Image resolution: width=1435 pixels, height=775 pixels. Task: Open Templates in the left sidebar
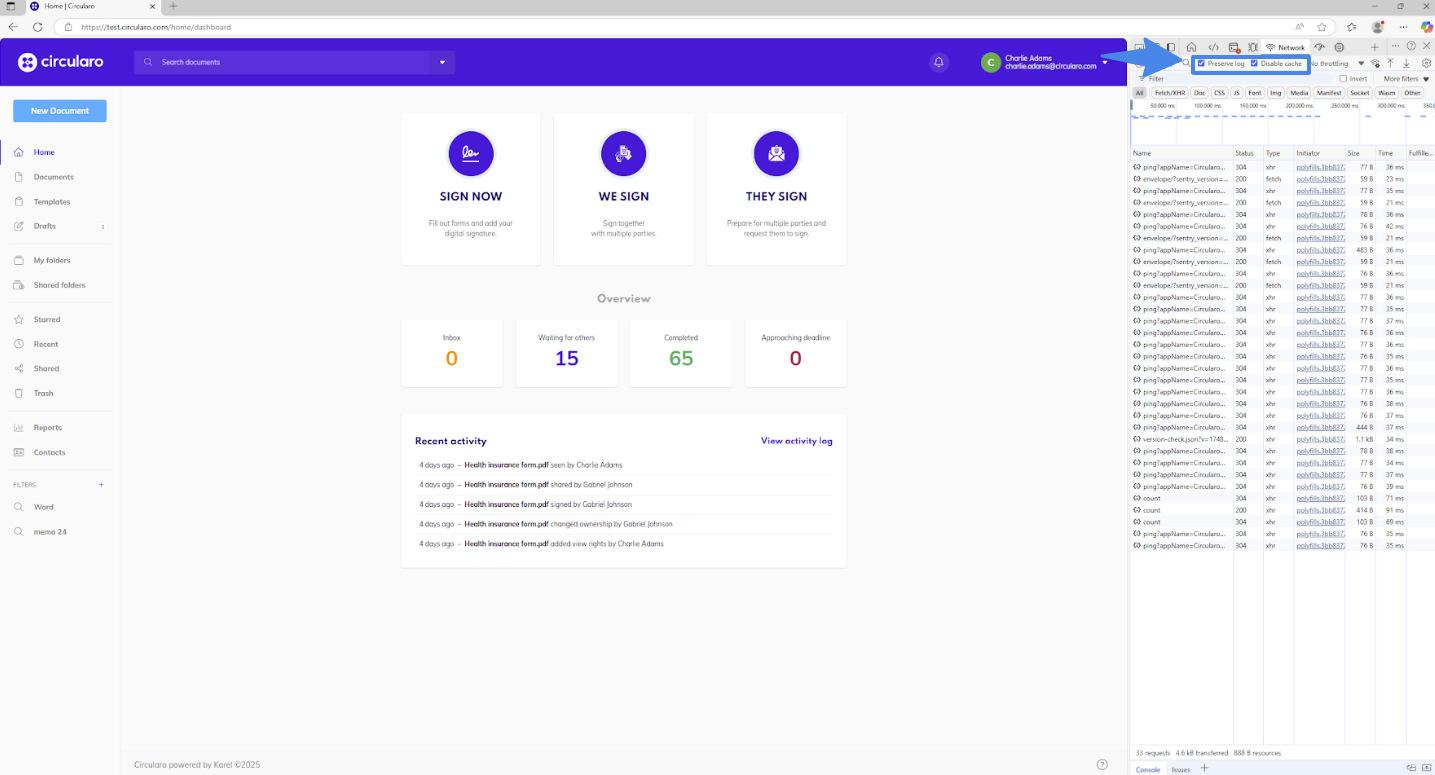[x=52, y=201]
